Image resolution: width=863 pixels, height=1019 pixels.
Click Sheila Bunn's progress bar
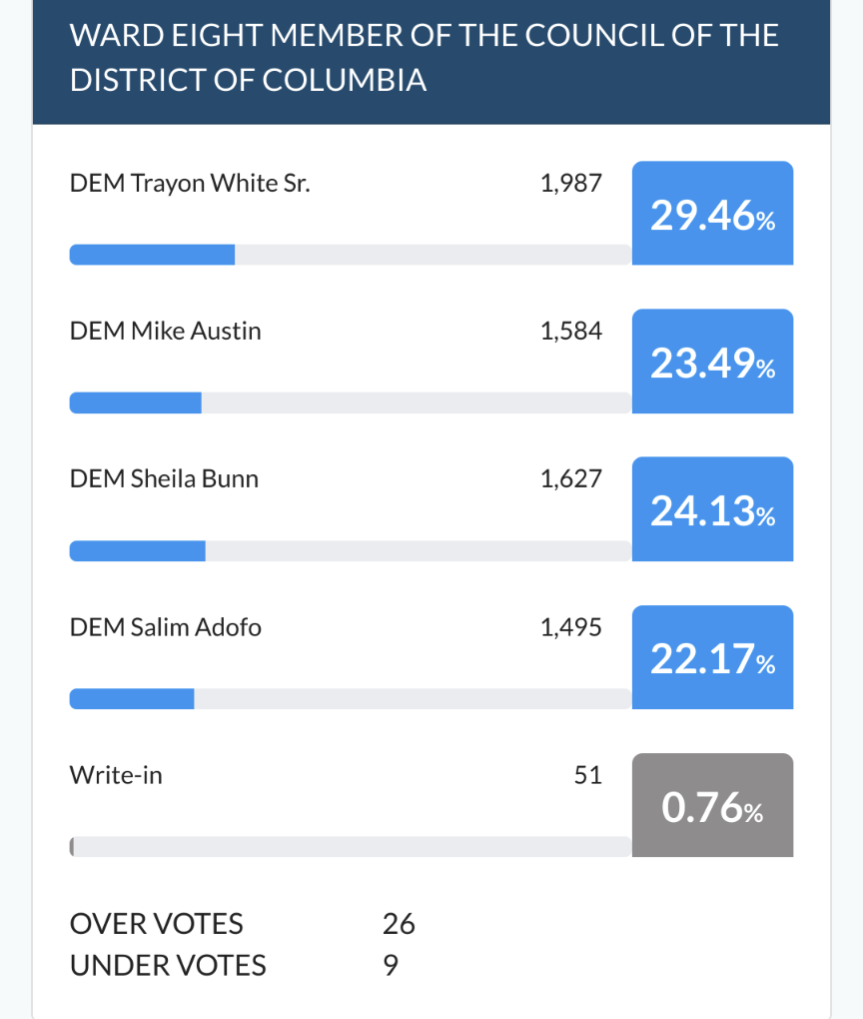[x=350, y=550]
